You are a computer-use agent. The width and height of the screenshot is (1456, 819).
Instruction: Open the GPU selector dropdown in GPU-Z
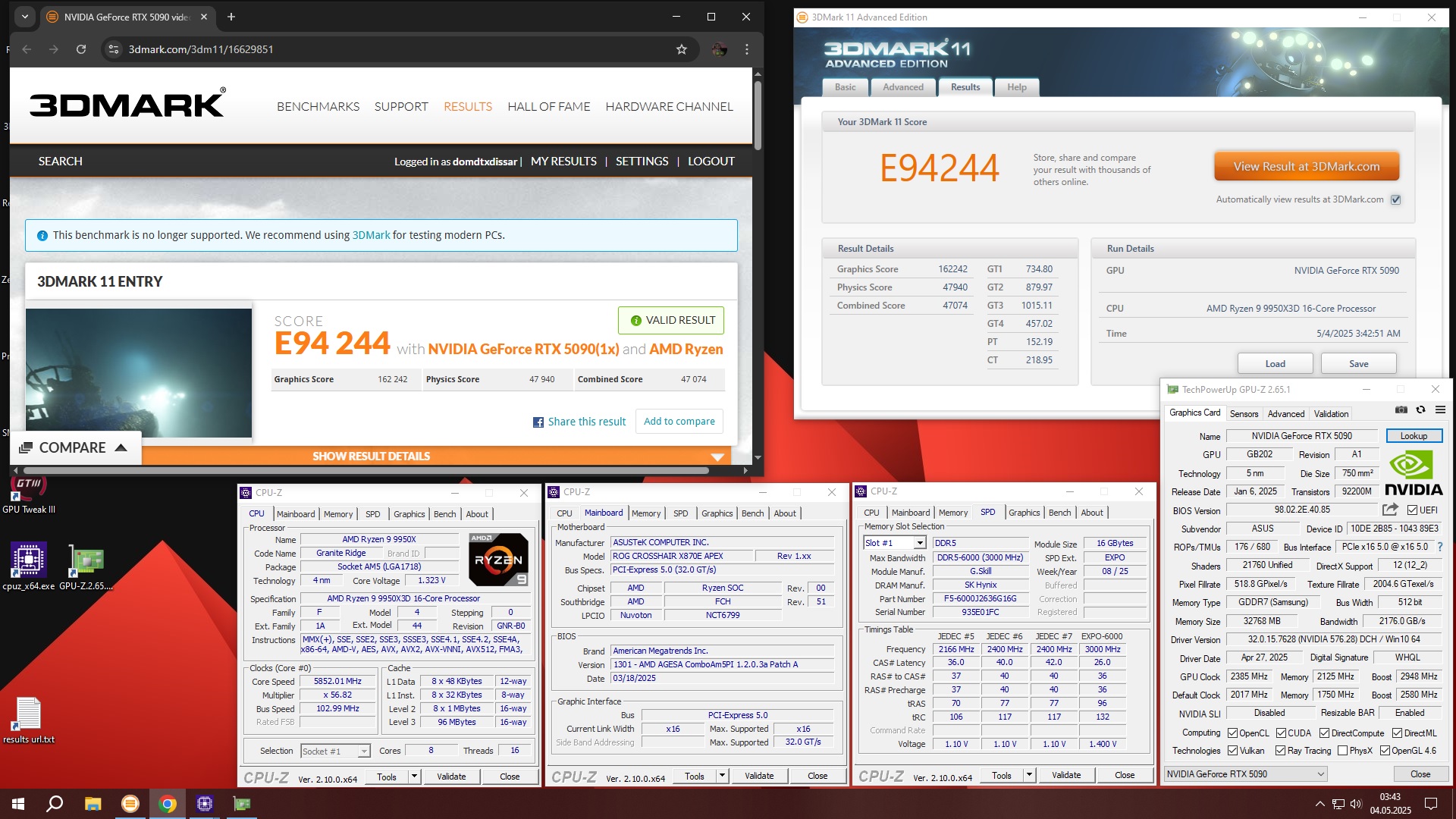coord(1245,774)
